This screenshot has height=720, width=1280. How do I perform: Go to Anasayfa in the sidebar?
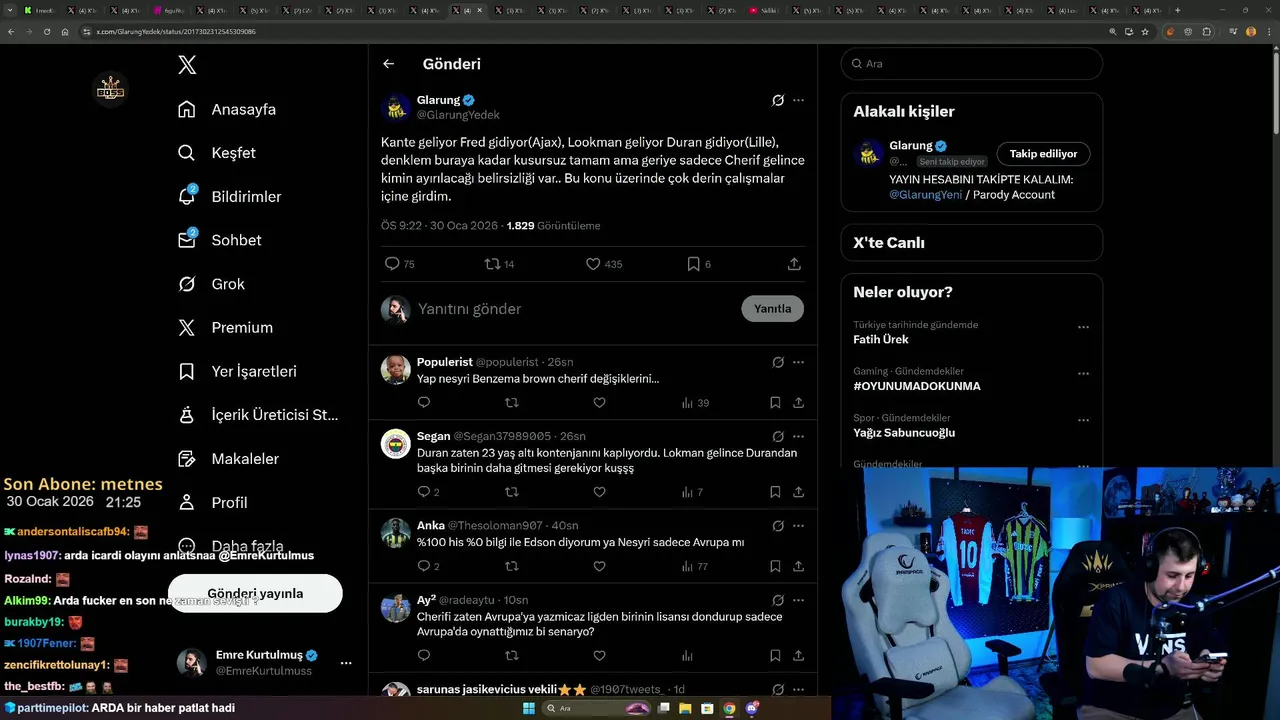coord(227,109)
